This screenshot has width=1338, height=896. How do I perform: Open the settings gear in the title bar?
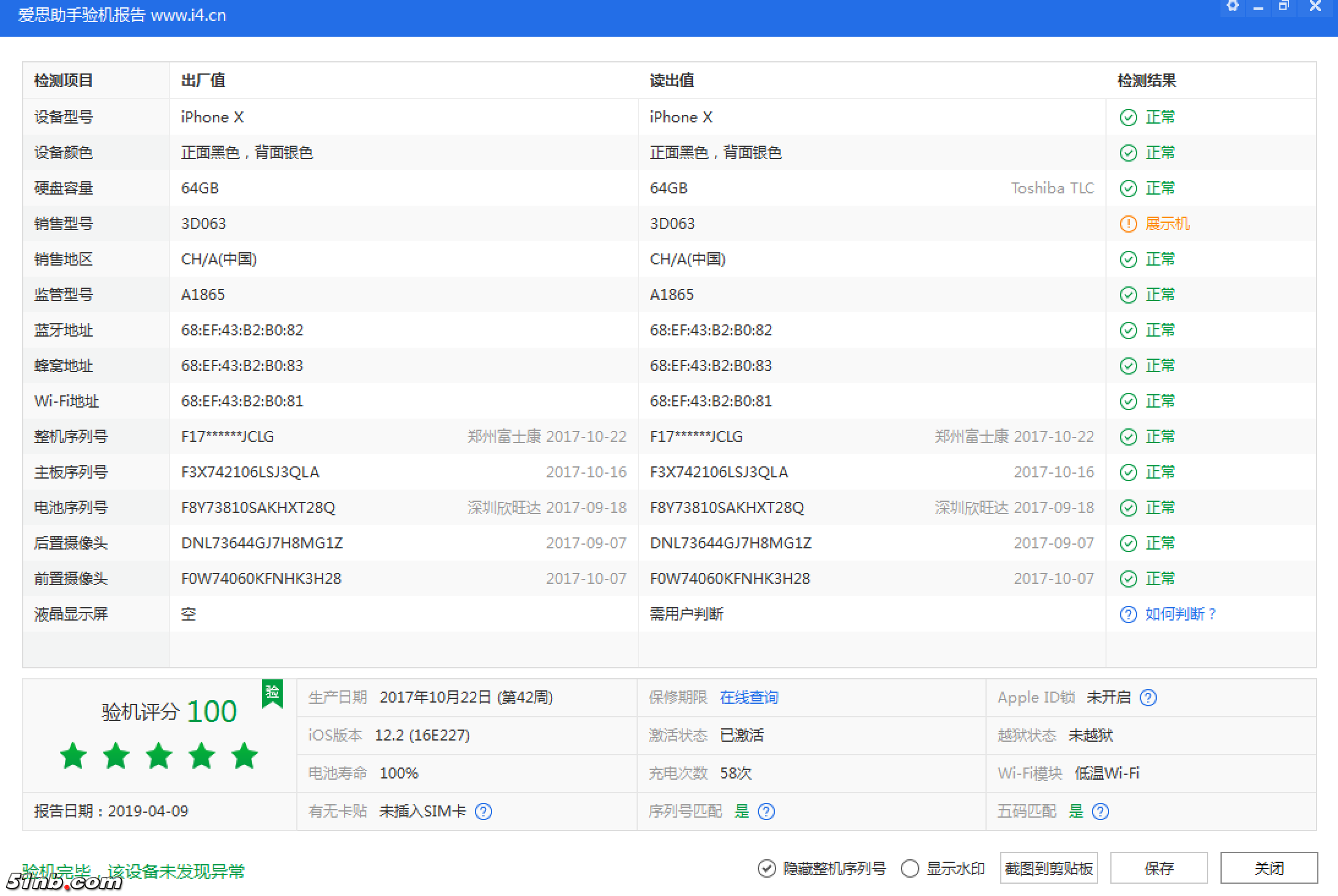pyautogui.click(x=1233, y=6)
